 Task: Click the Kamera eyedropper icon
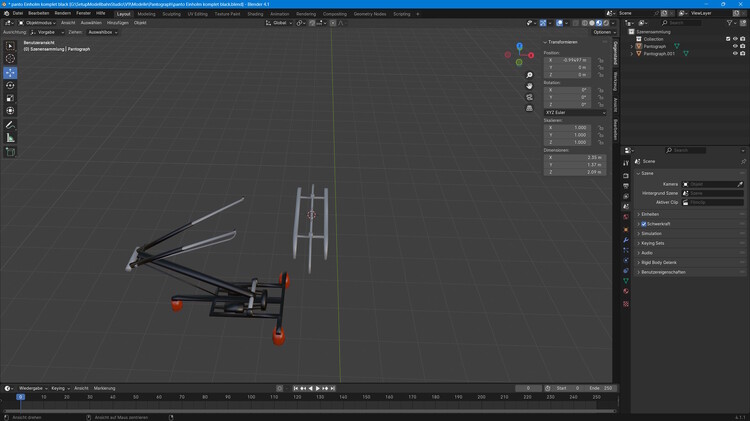click(x=740, y=184)
